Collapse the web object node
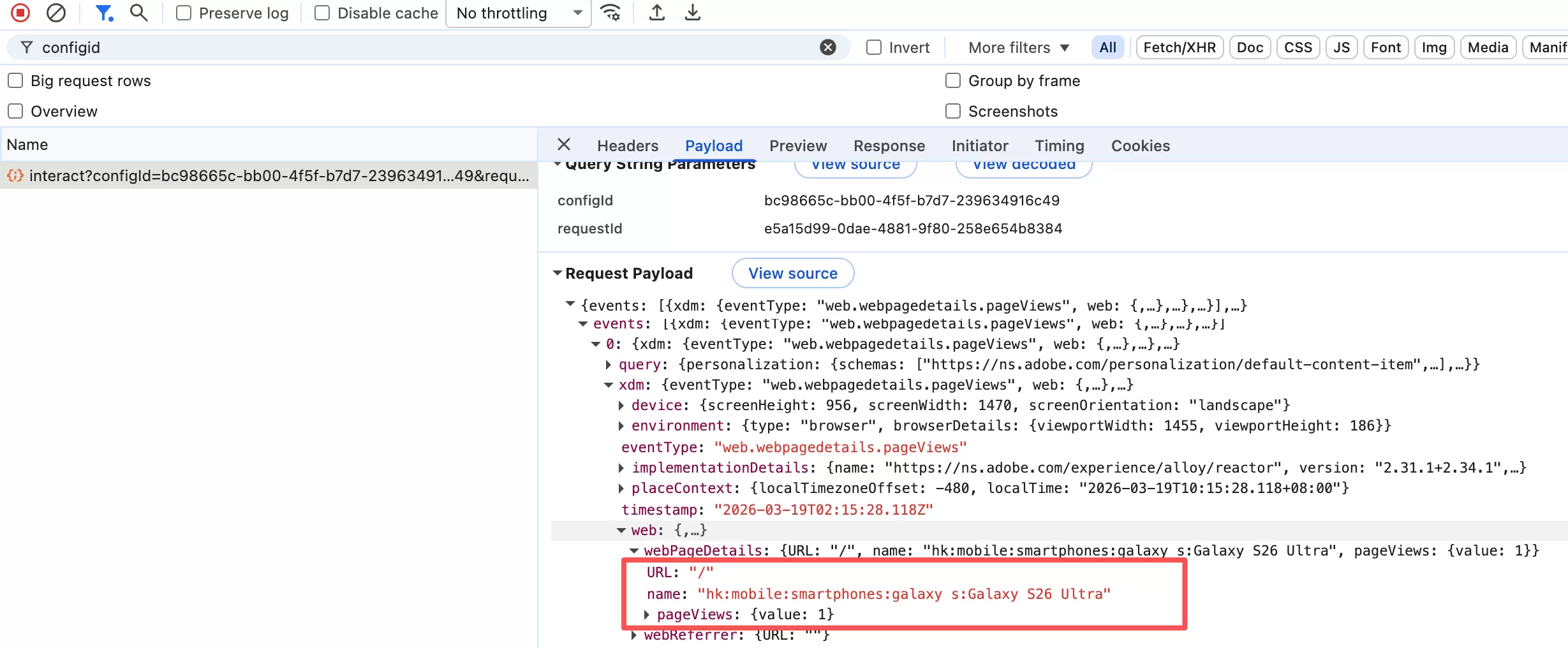 coord(621,531)
